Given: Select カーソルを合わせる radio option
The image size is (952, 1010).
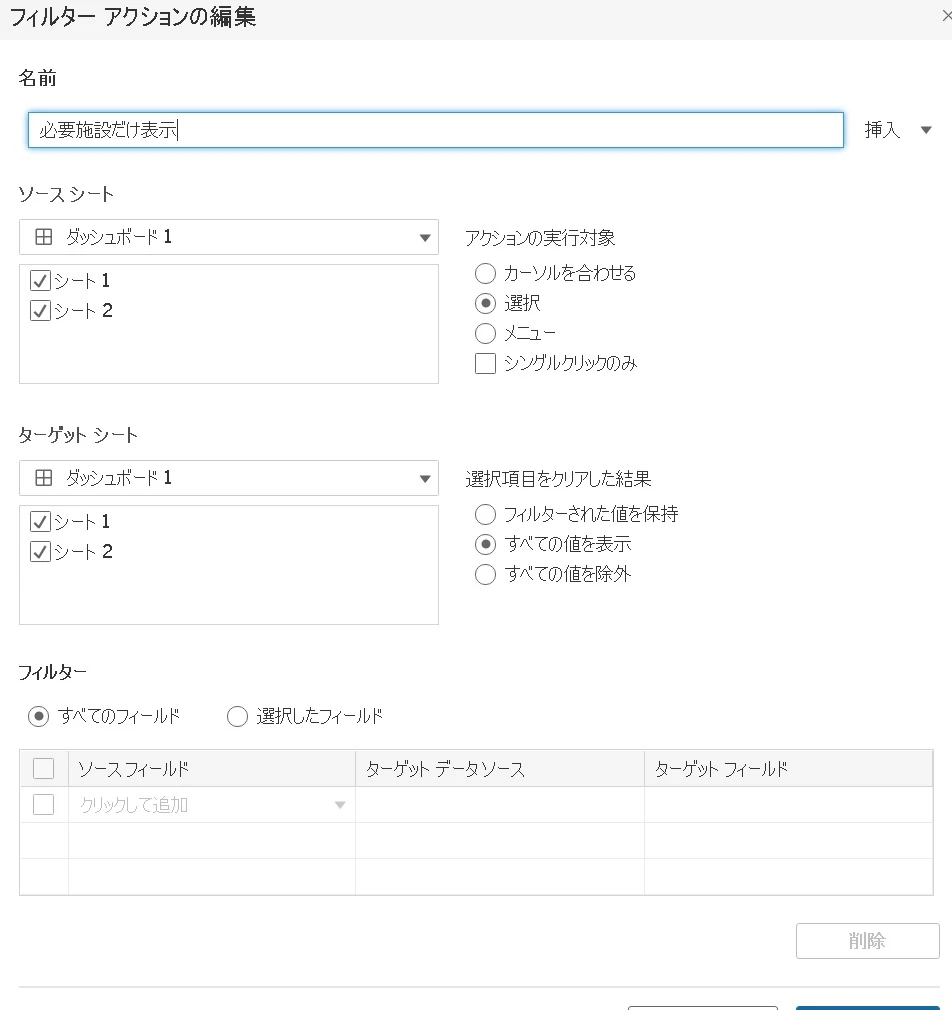Looking at the screenshot, I should click(485, 273).
